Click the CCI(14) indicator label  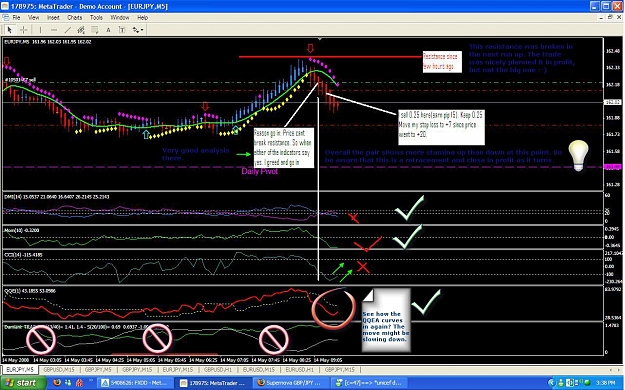pos(23,255)
